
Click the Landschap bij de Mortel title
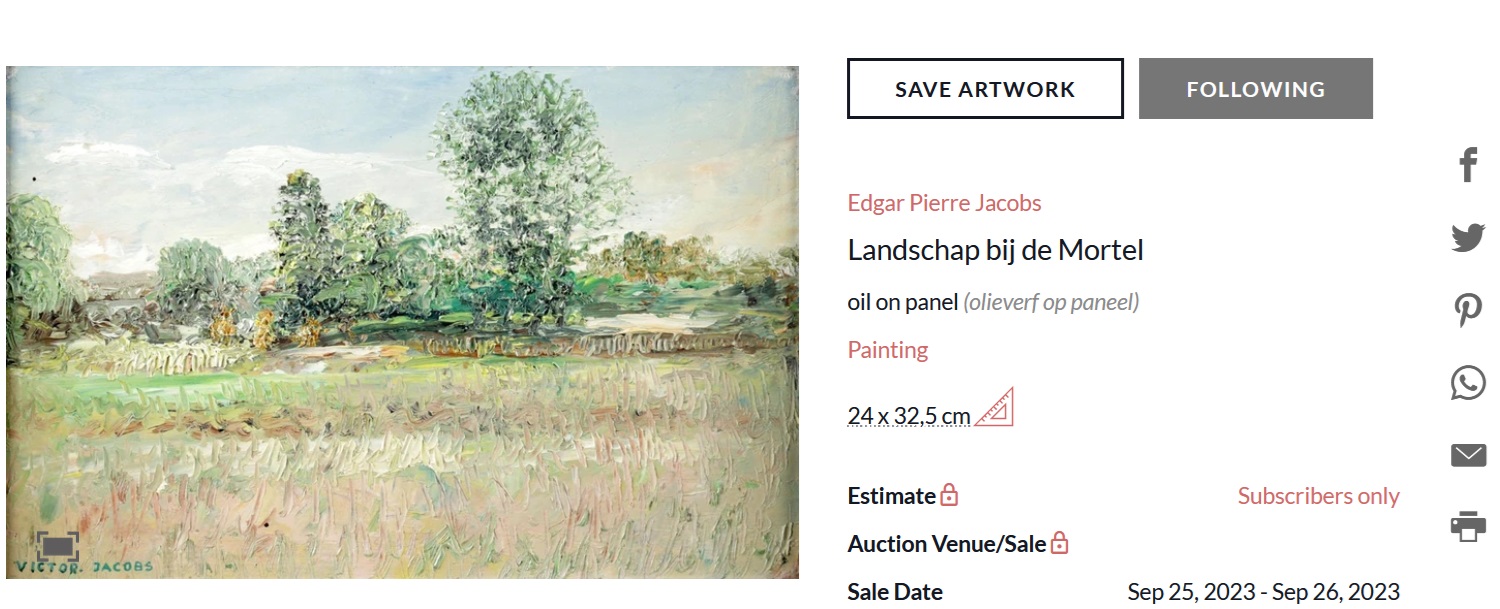coord(995,250)
